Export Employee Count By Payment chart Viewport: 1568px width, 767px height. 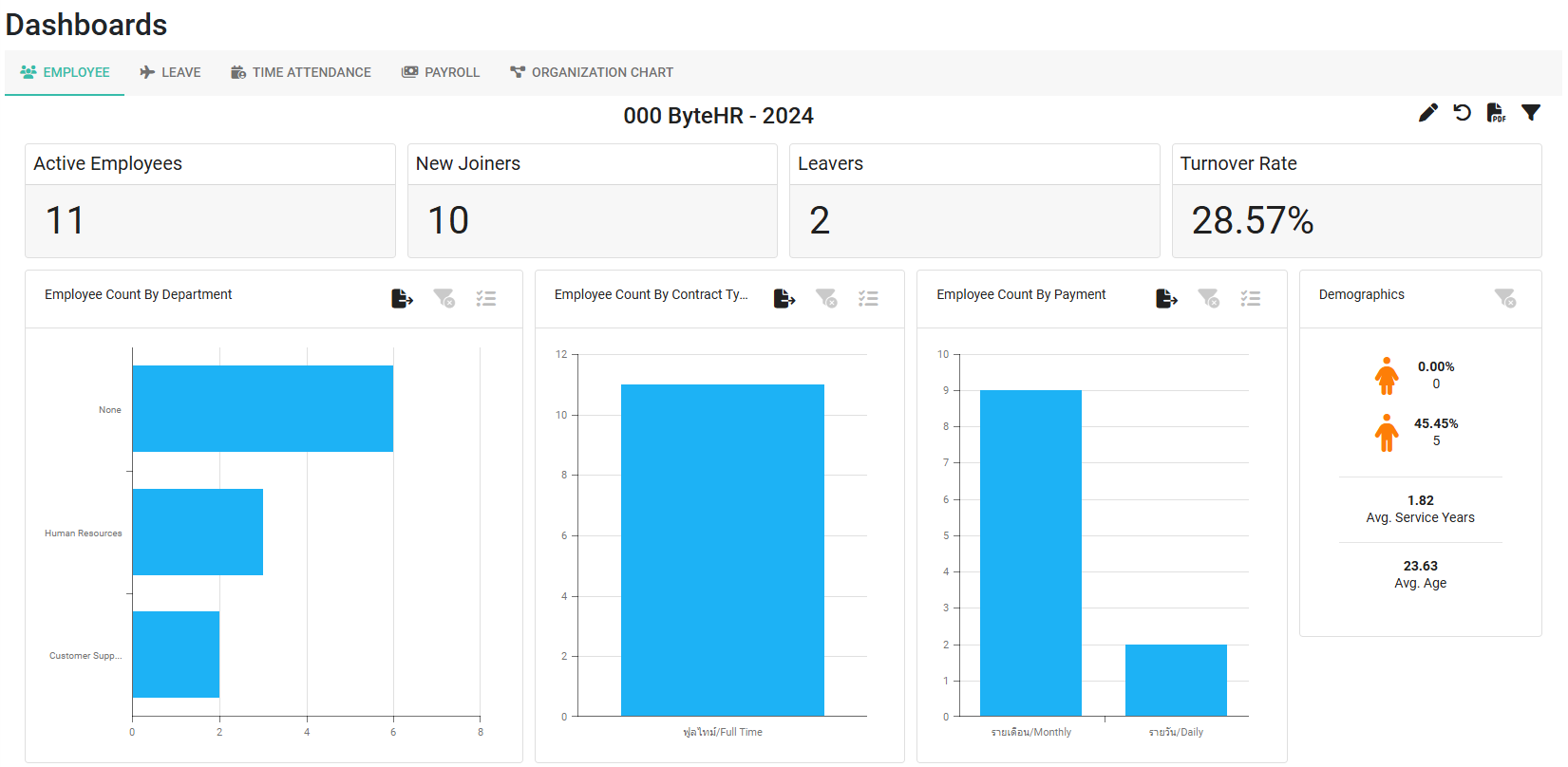point(1167,299)
